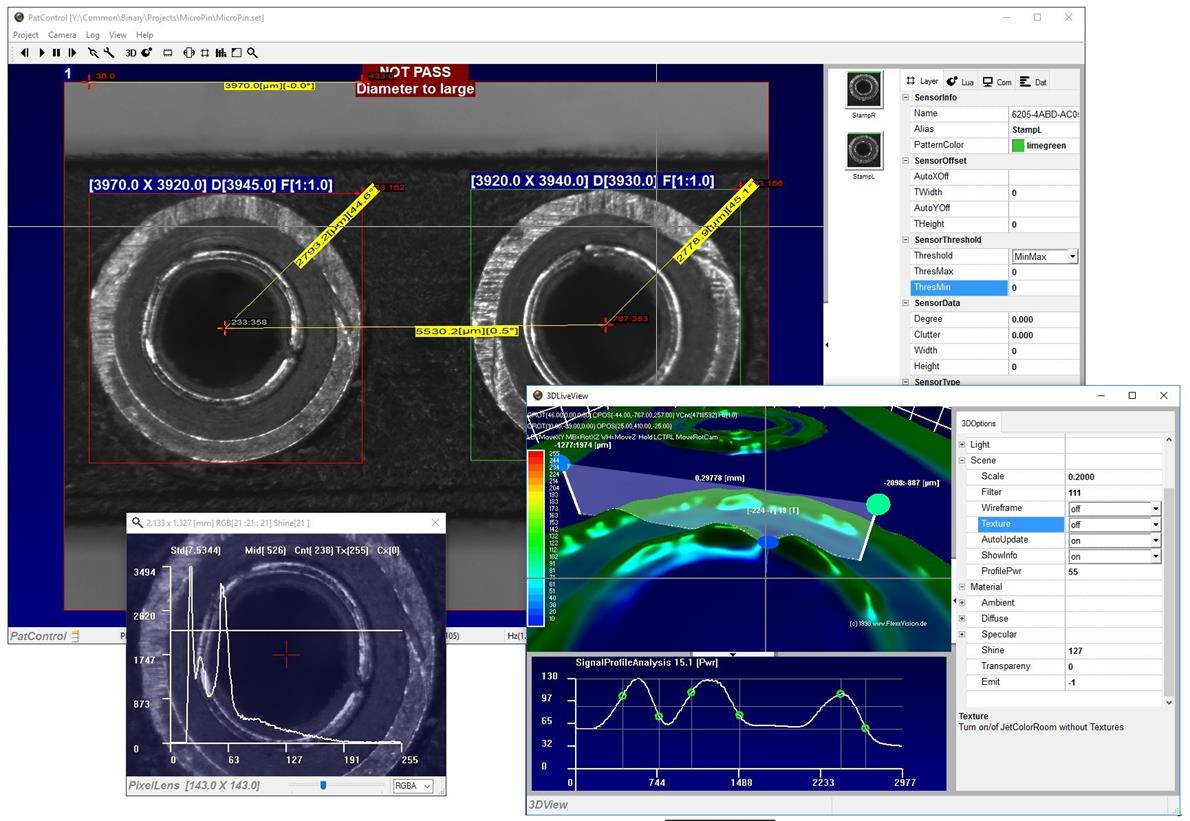Viewport: 1190px width, 821px height.
Task: Collapse the Material group in 3DOptions
Action: pyautogui.click(x=962, y=587)
